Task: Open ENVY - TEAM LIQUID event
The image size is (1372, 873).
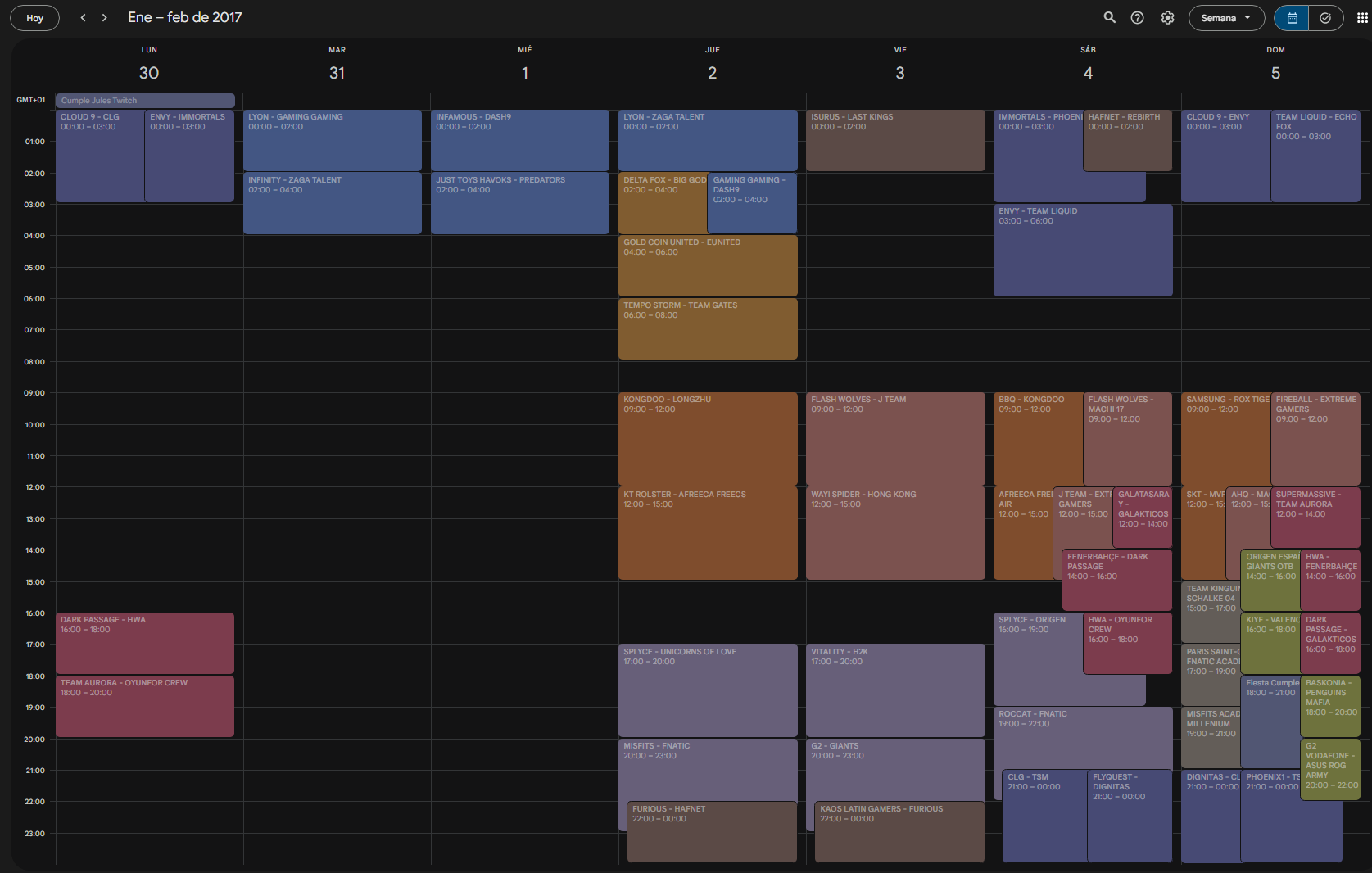Action: click(1083, 250)
